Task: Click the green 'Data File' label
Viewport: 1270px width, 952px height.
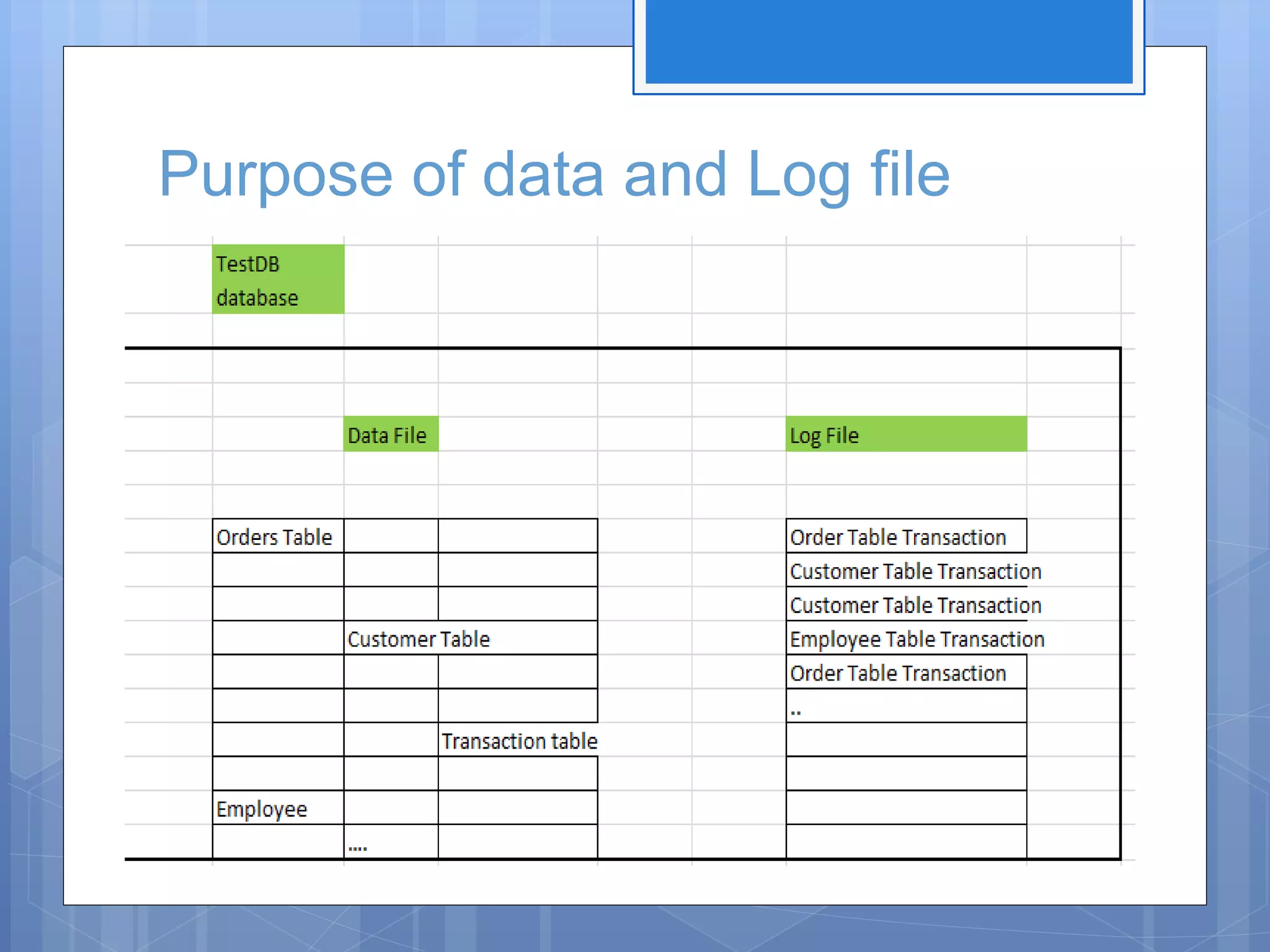Action: tap(391, 434)
